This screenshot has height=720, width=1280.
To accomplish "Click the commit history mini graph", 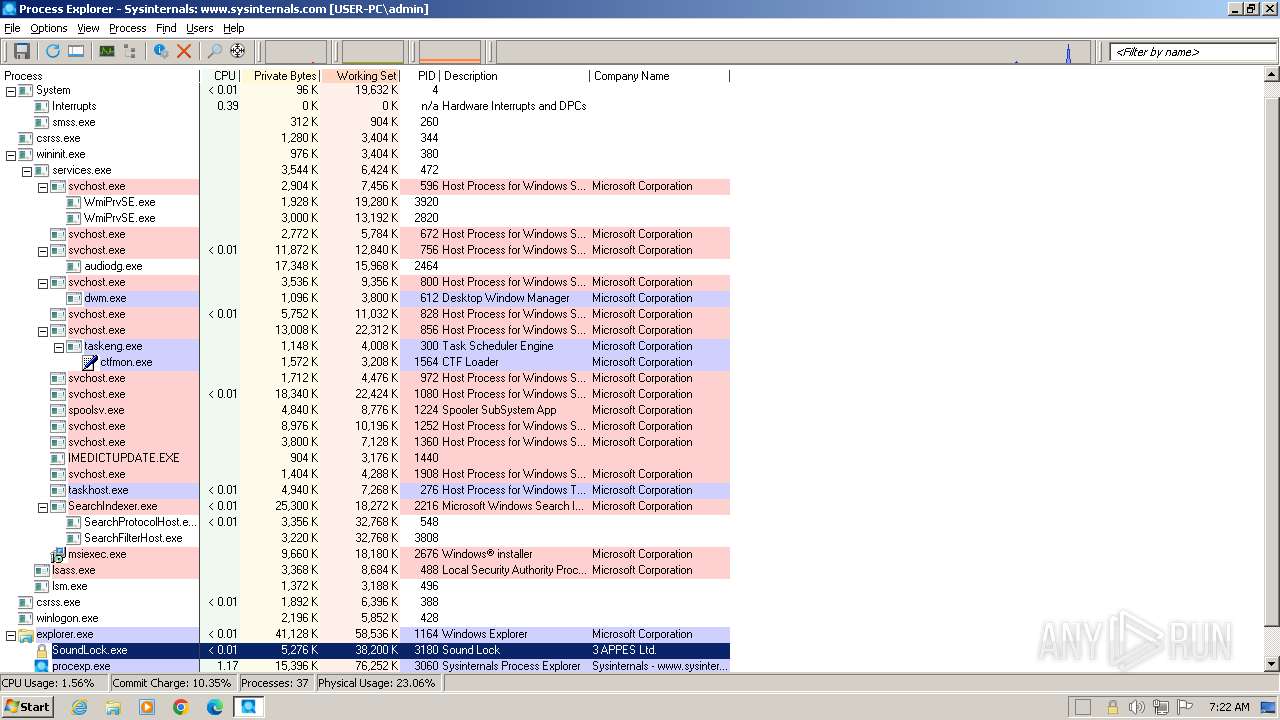I will (x=373, y=52).
